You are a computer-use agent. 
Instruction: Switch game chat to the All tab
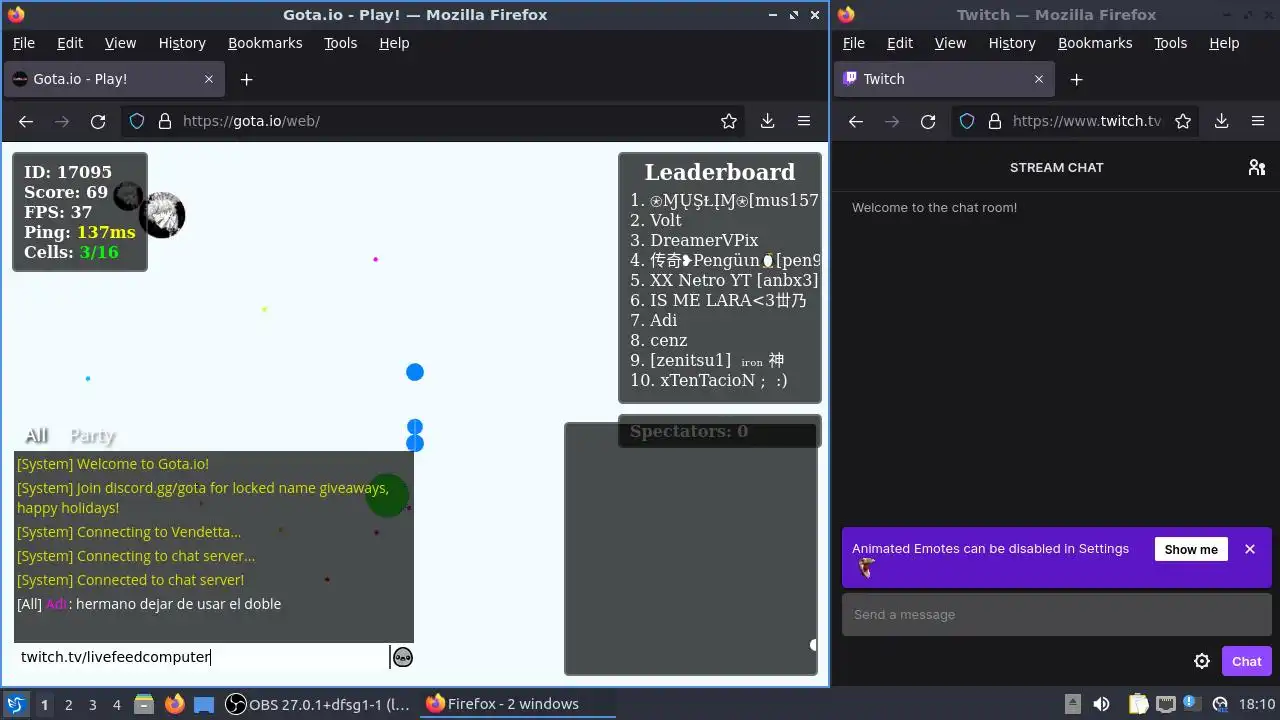(36, 435)
